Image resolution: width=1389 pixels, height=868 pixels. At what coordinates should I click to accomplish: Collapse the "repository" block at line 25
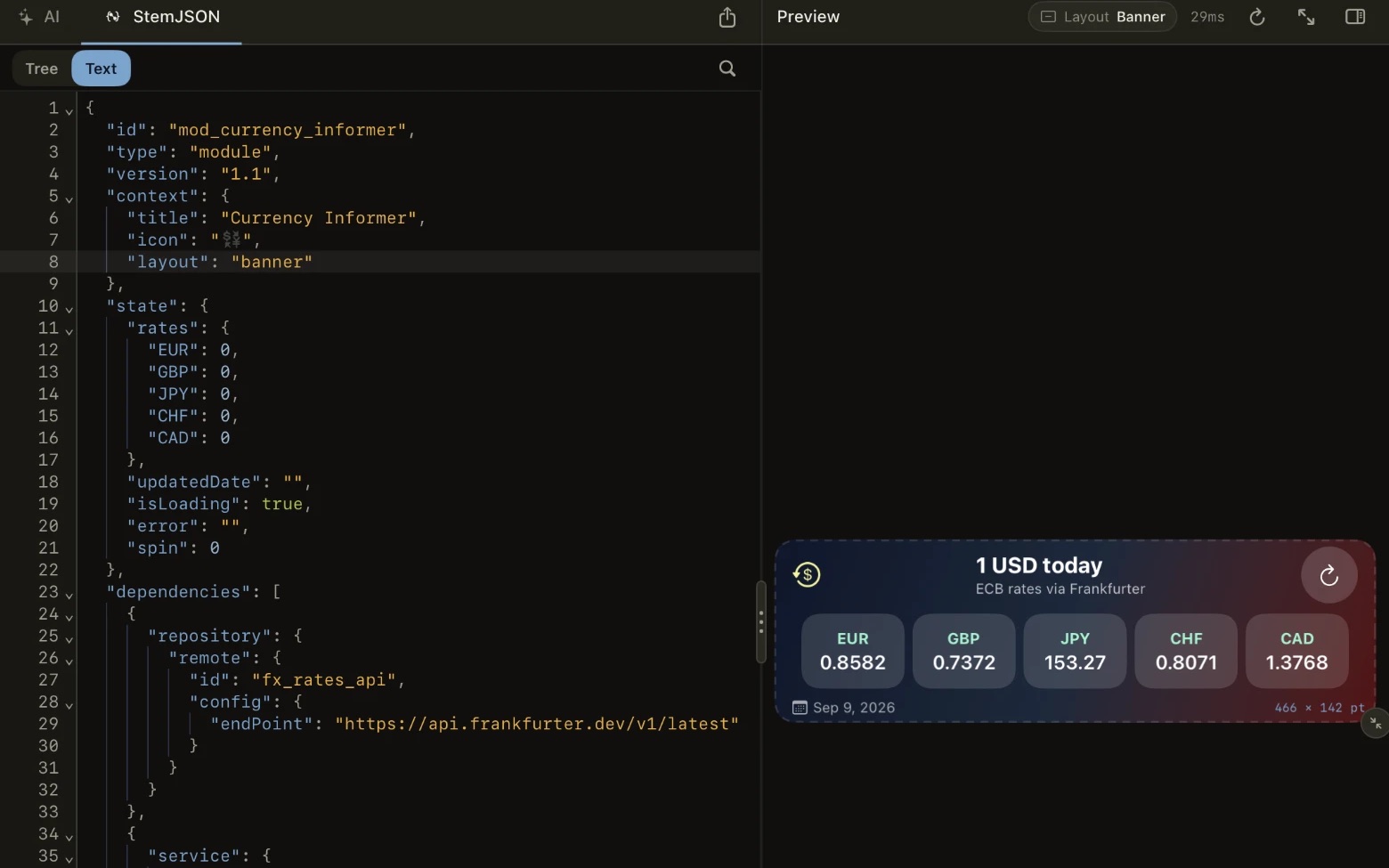click(69, 639)
